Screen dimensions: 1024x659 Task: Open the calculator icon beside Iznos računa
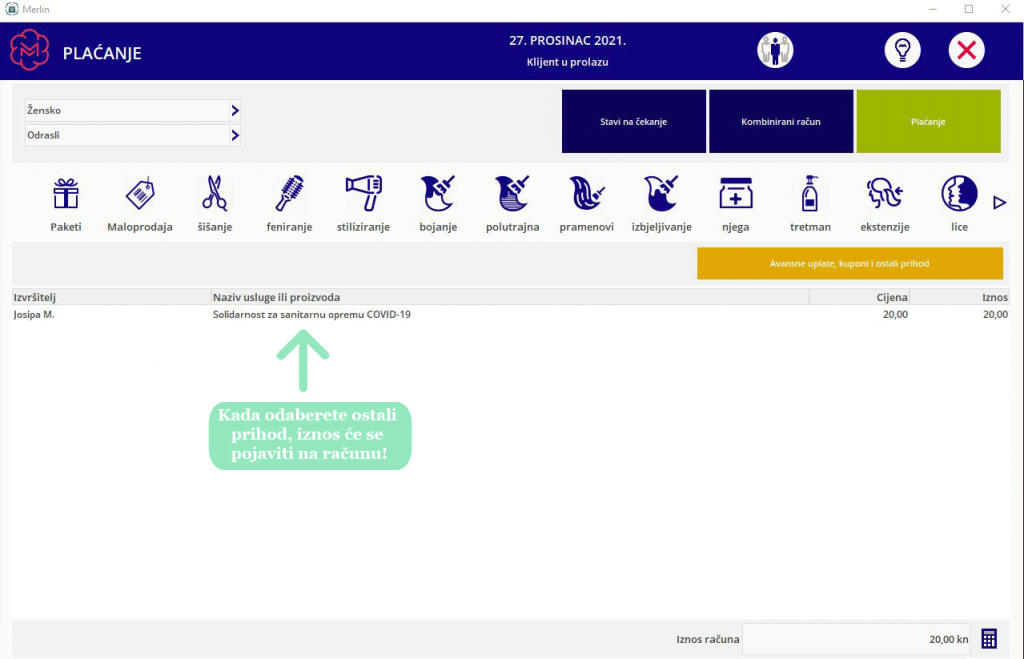(989, 639)
